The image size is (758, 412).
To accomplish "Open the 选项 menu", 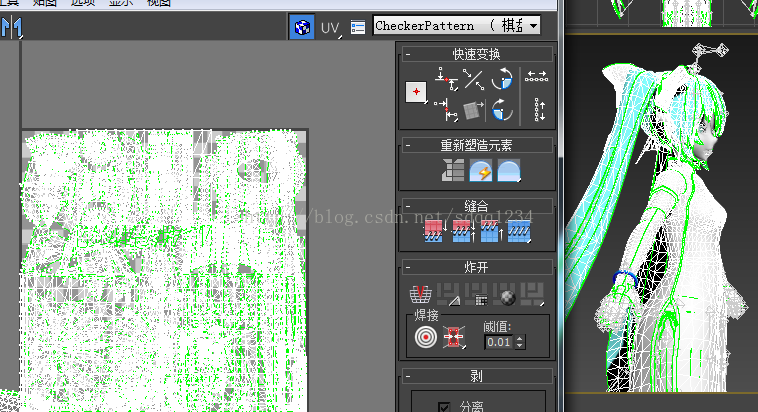I will [x=83, y=3].
